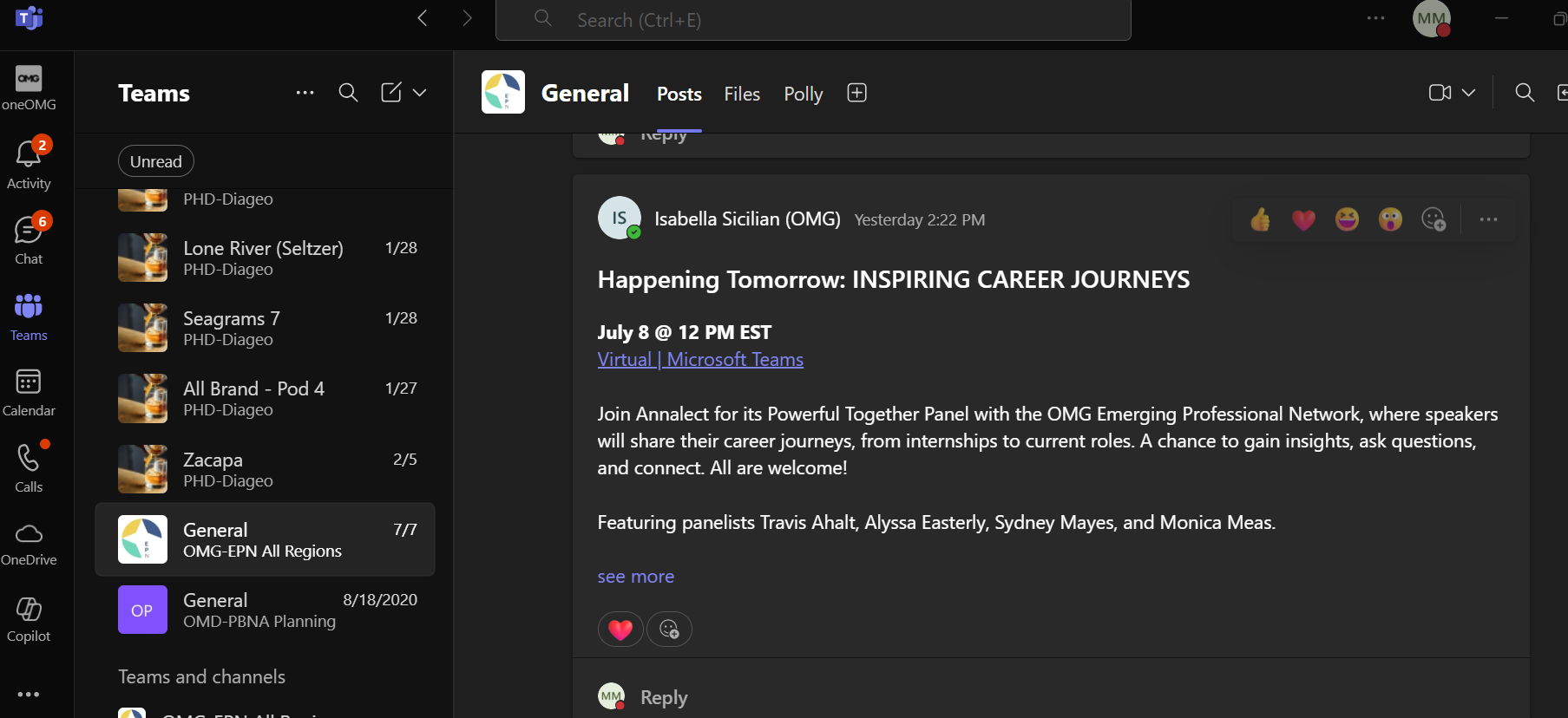
Task: Select the Teams rail icon
Action: point(29,317)
